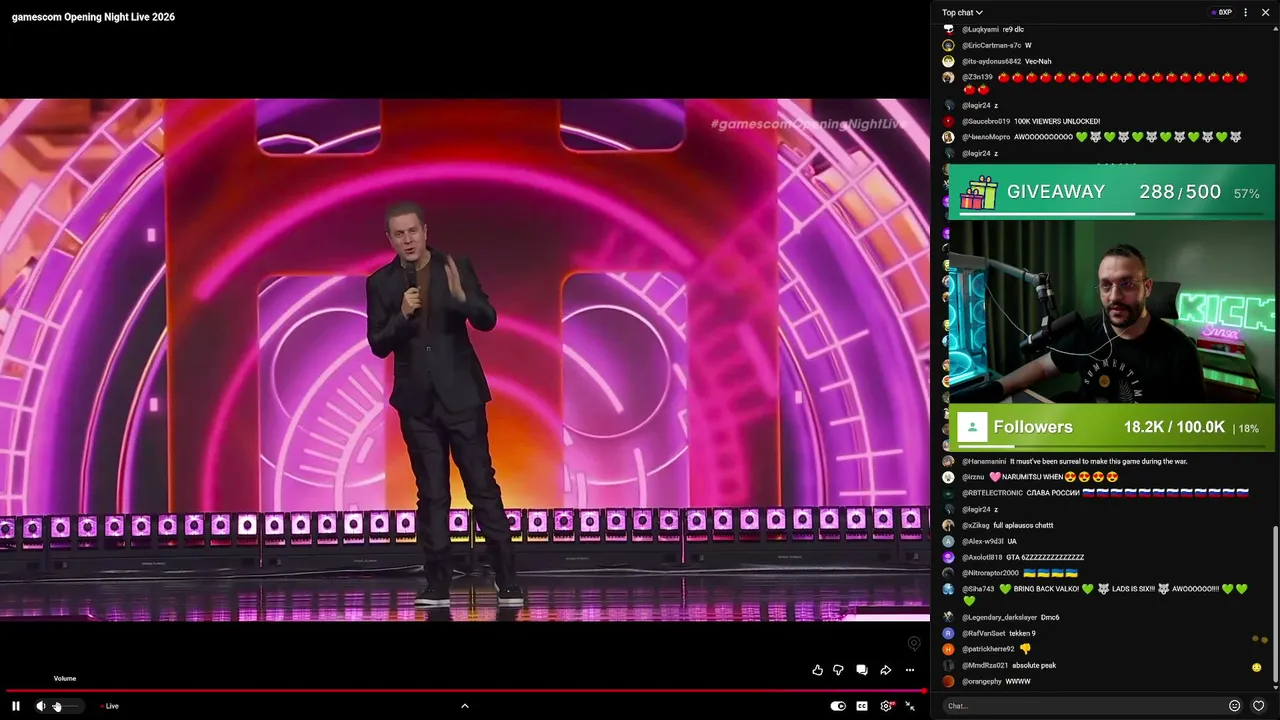
Task: Like the video with thumbs-up icon
Action: pos(818,670)
